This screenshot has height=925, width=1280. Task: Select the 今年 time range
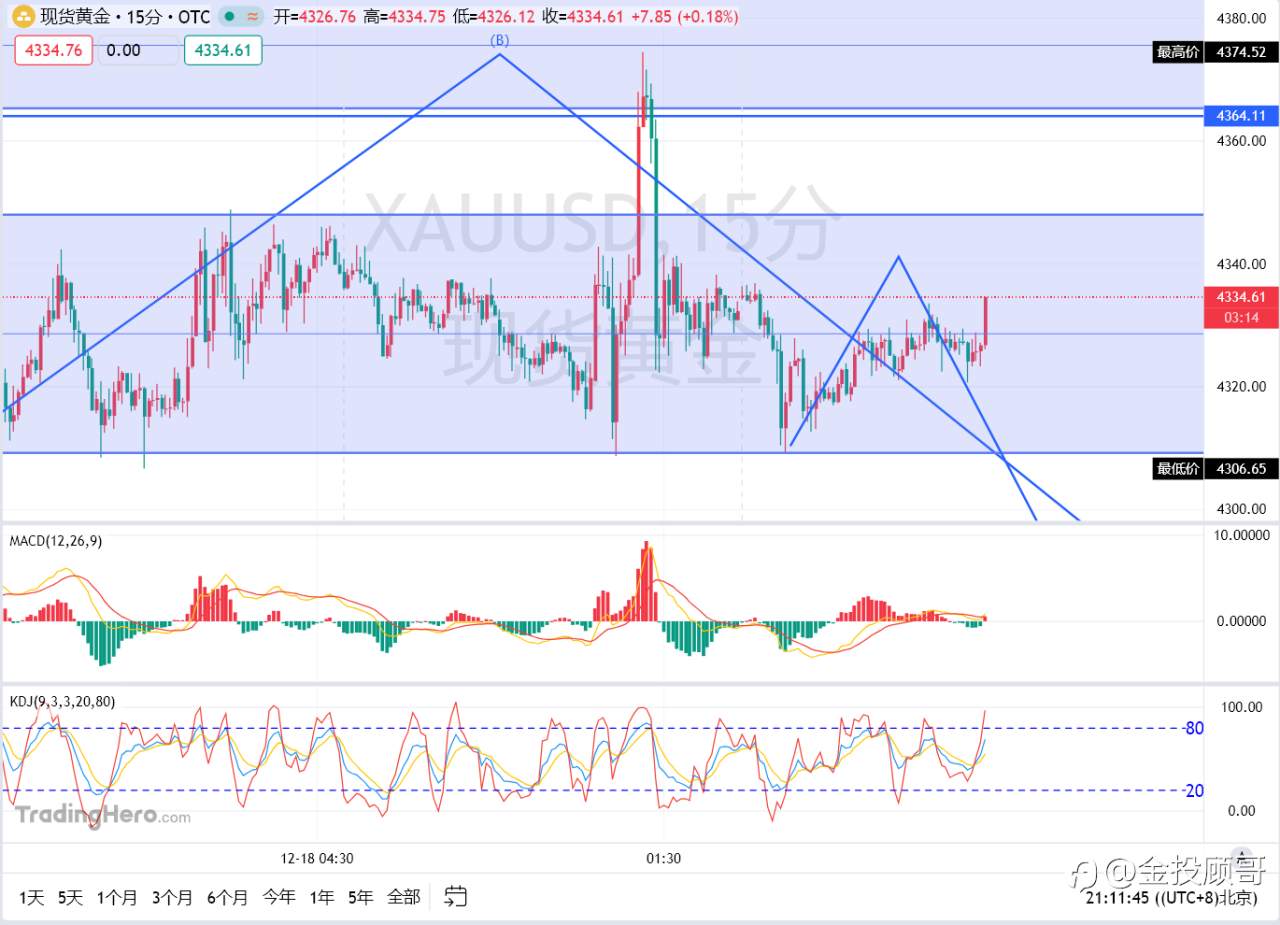pos(279,897)
